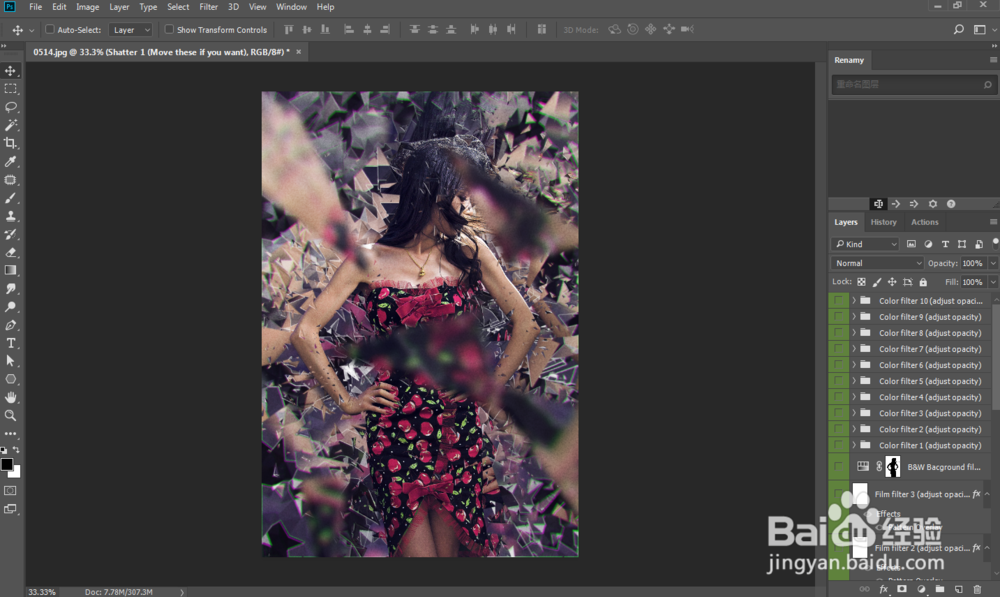Select the Lasso tool
This screenshot has height=597, width=1000.
pyautogui.click(x=11, y=107)
